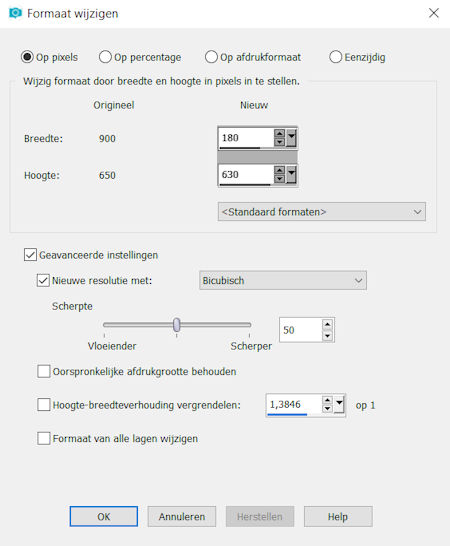
Task: Confirm the resize with OK button
Action: (x=103, y=516)
